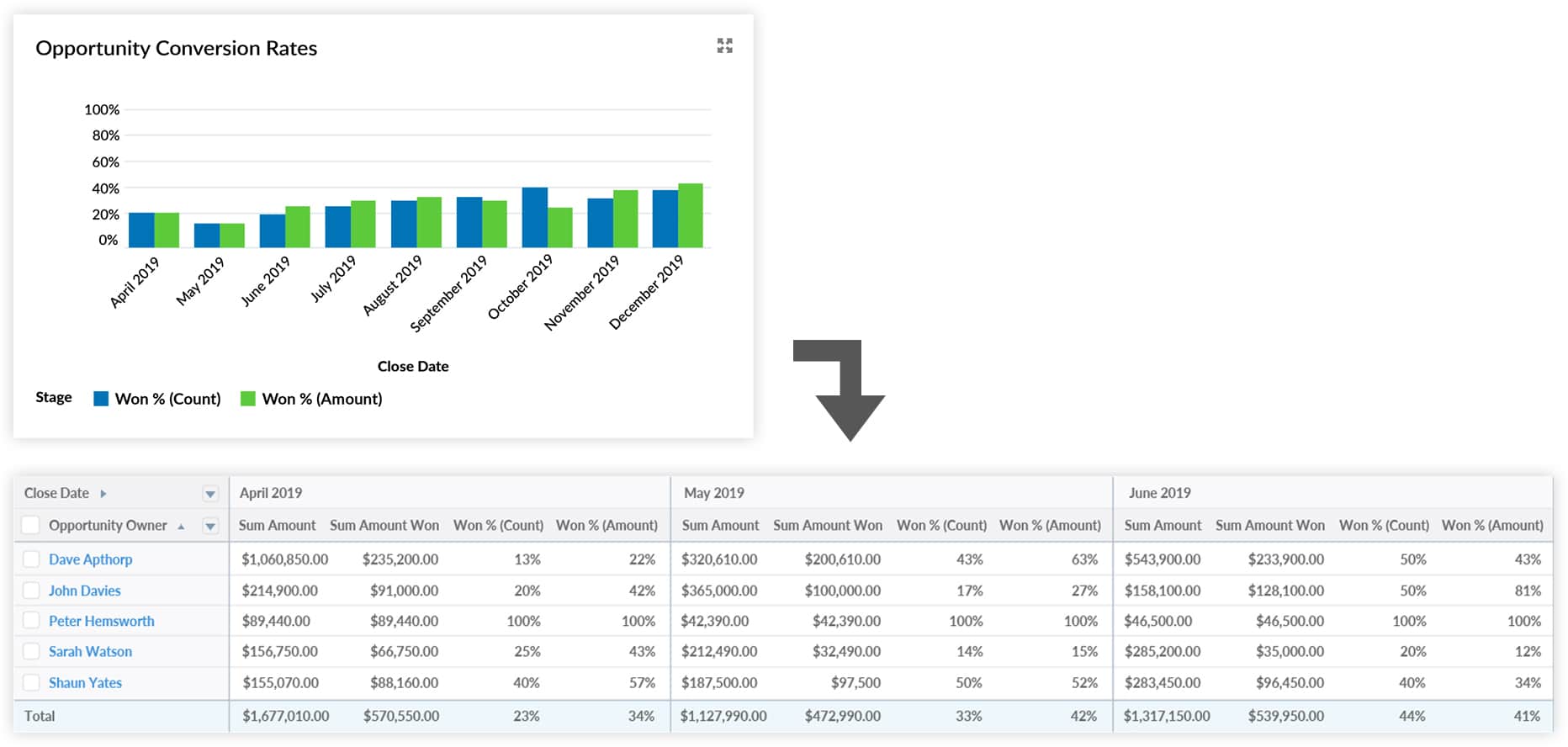This screenshot has width=1568, height=747.
Task: Click the October 2019 blue count bar
Action: coord(534,217)
